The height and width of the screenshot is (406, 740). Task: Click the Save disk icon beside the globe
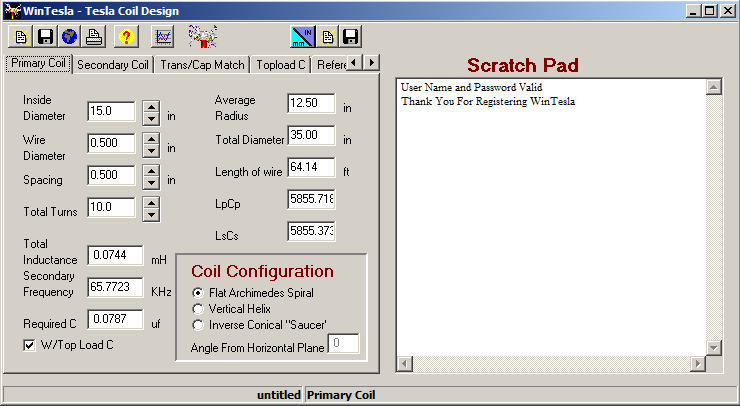(45, 36)
